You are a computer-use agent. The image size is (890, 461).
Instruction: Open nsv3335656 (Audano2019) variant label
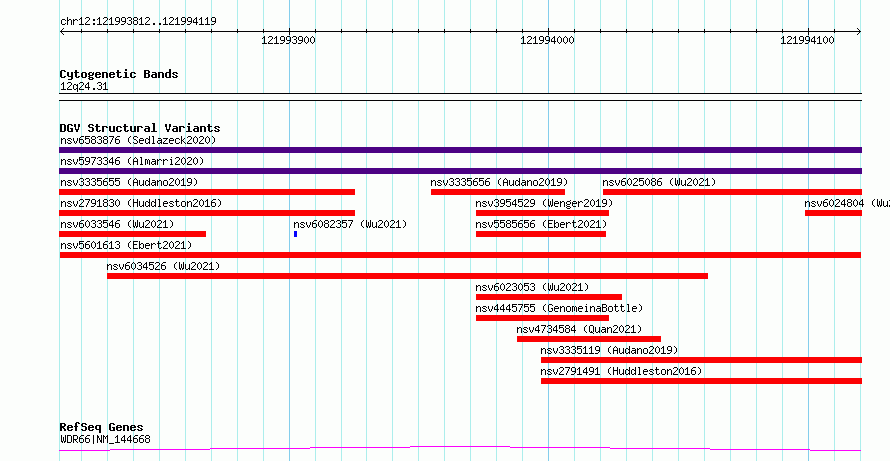(499, 182)
